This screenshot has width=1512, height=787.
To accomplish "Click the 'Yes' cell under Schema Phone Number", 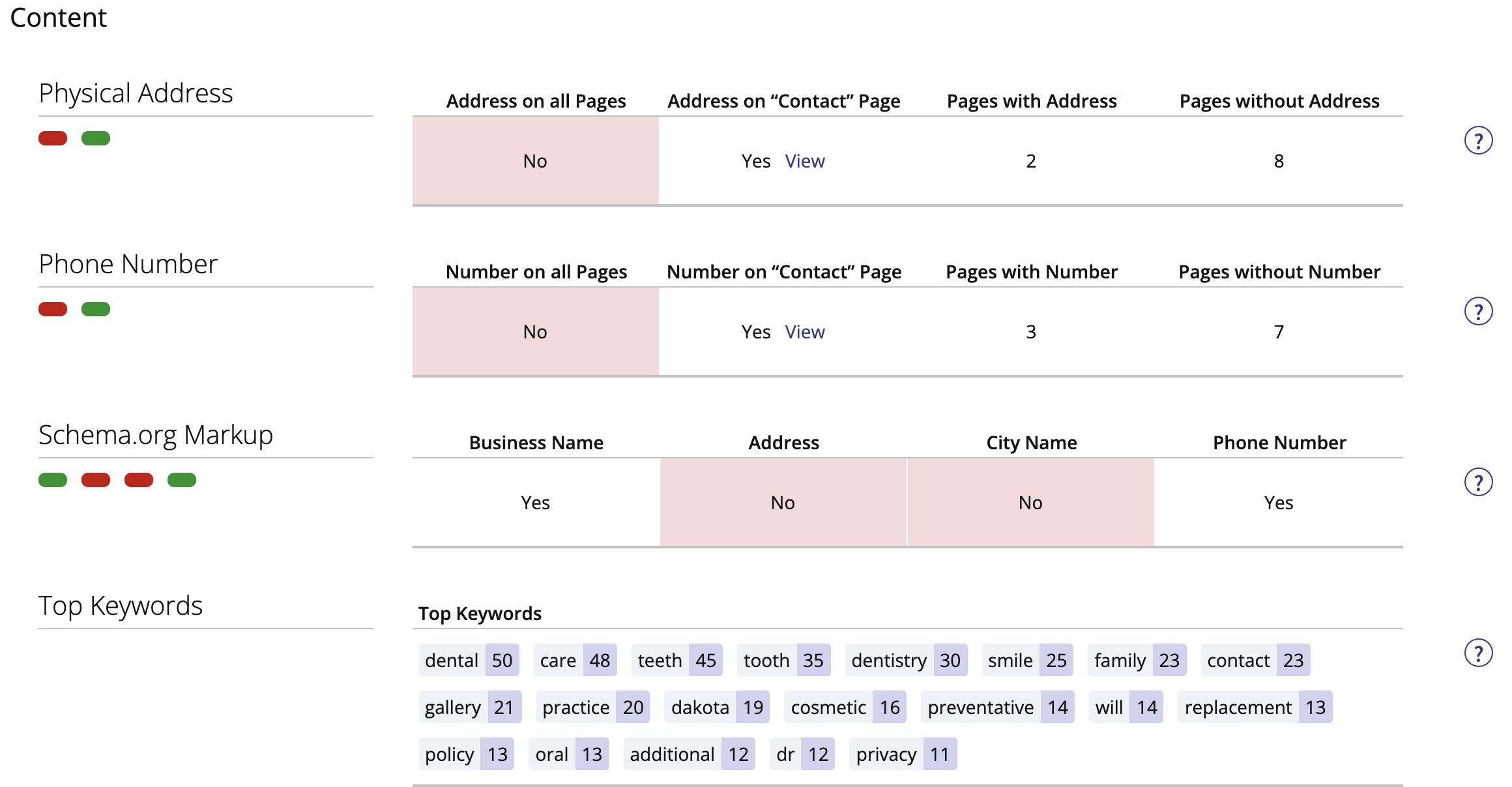I will [1279, 503].
